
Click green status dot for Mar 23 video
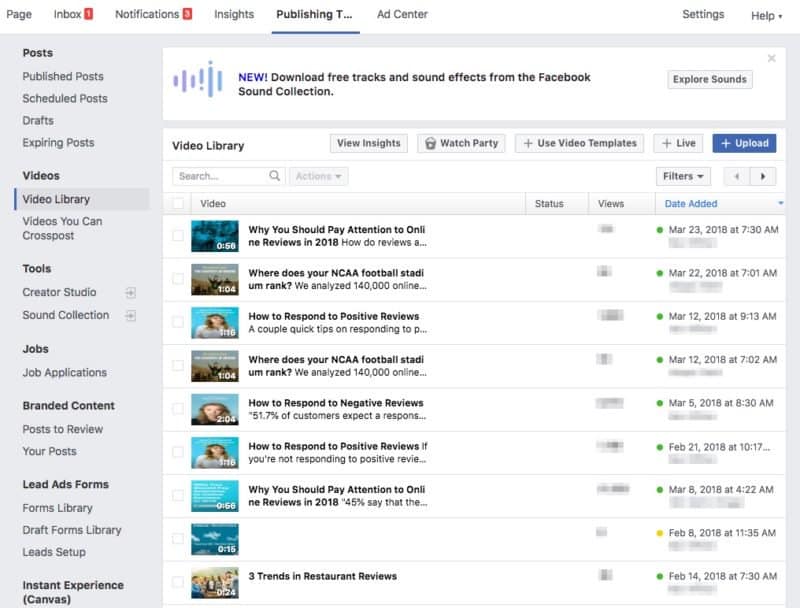660,230
